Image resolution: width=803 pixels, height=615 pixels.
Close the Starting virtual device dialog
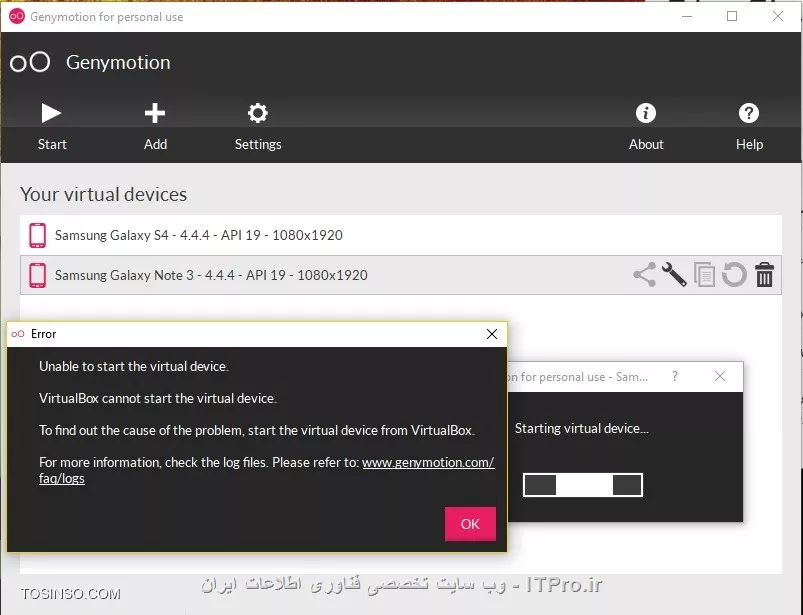click(x=720, y=376)
